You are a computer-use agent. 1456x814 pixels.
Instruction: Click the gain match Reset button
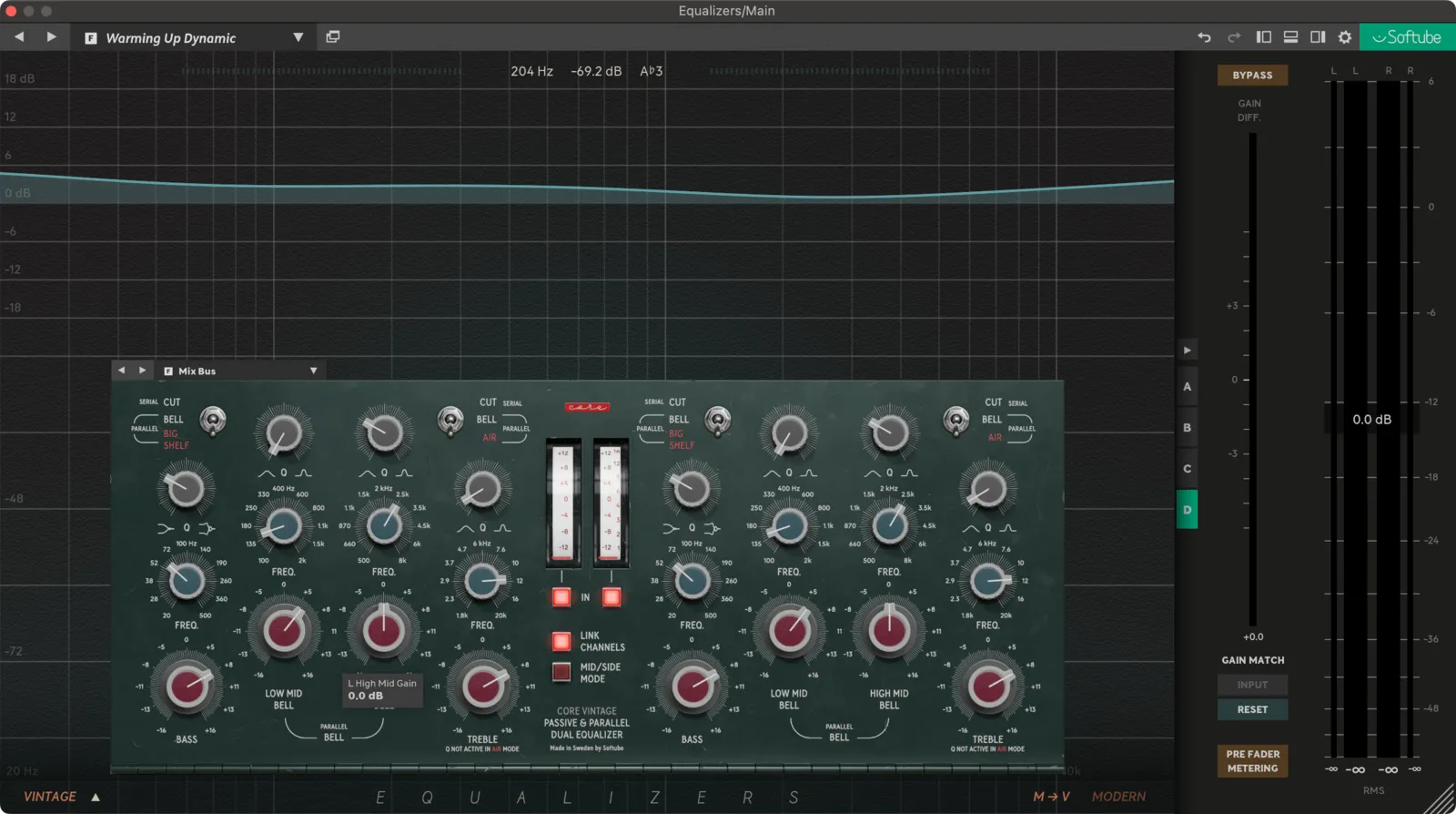[x=1252, y=709]
